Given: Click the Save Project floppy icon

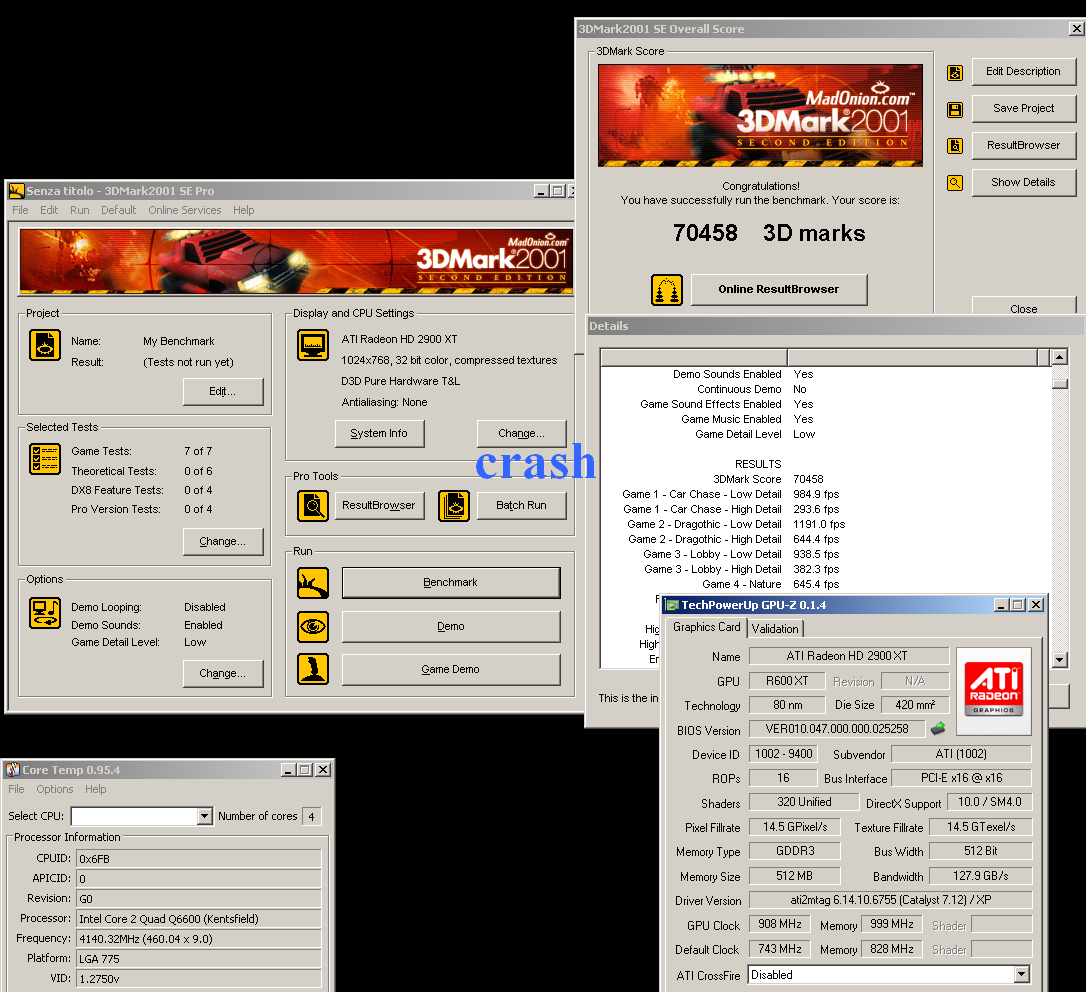Looking at the screenshot, I should point(955,109).
